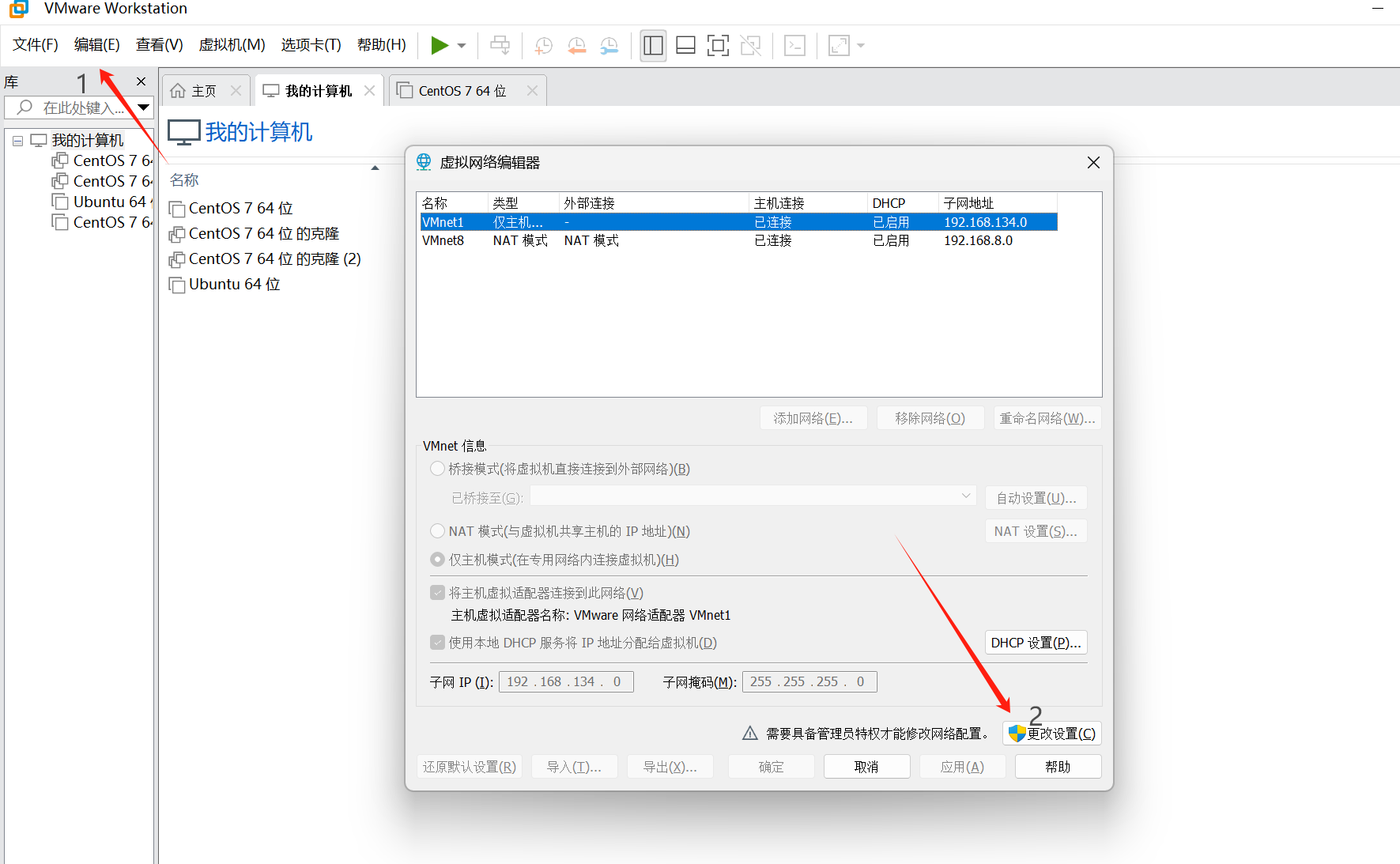Viewport: 1400px width, 864px height.
Task: Open the 帮助(H) menu
Action: (x=382, y=44)
